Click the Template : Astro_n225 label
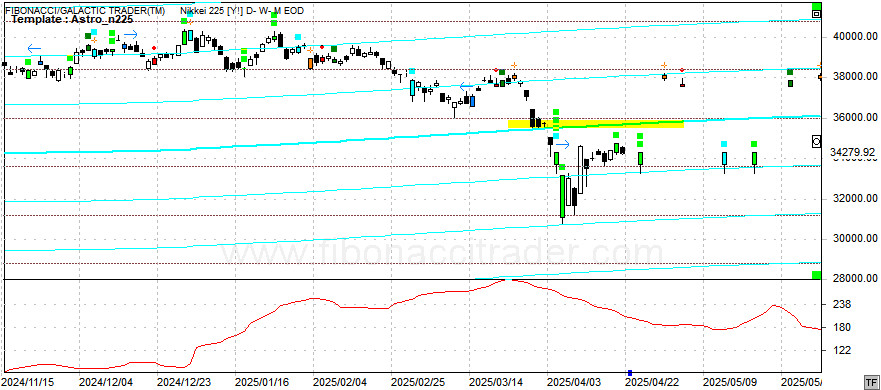 tap(72, 19)
